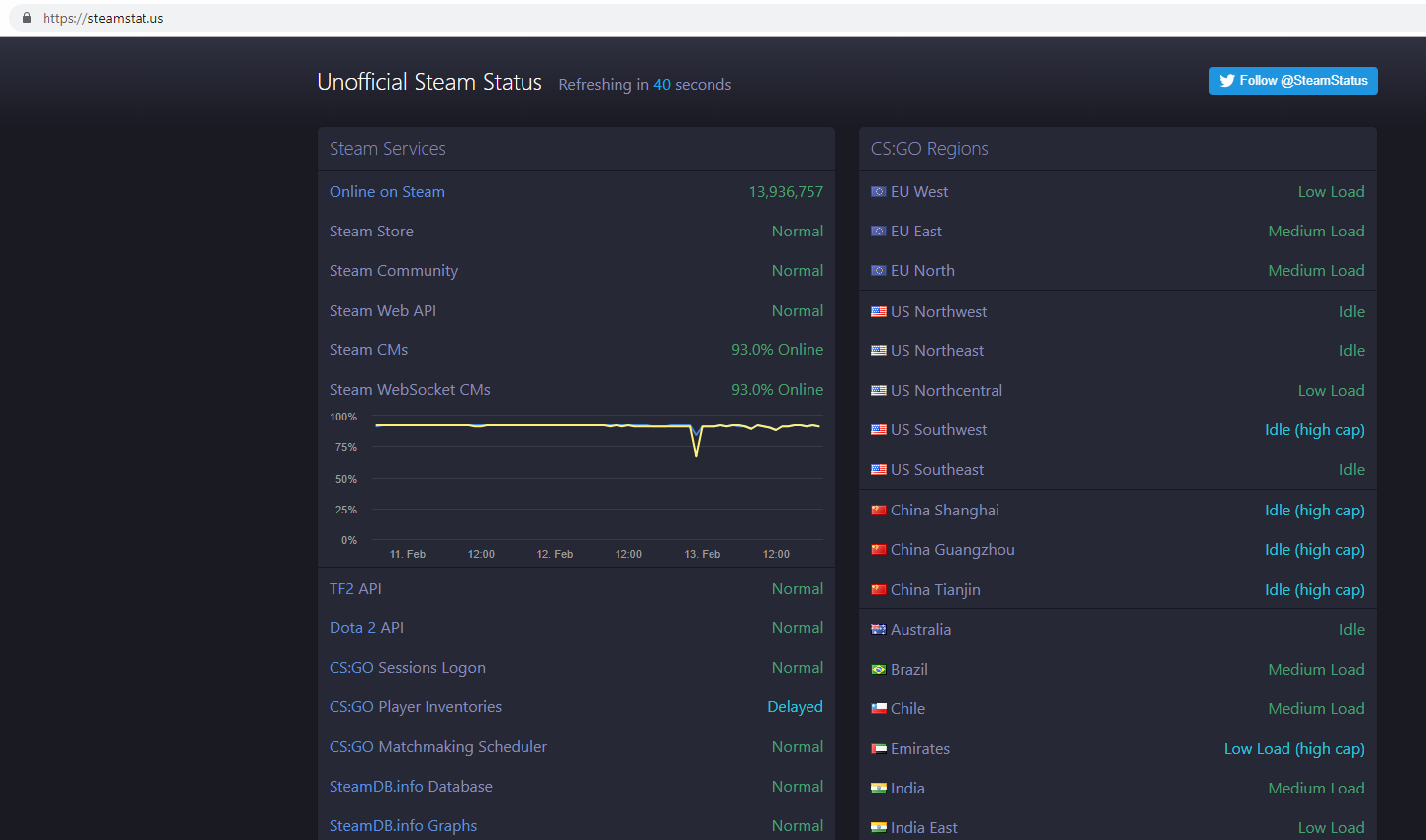The height and width of the screenshot is (840, 1426).
Task: Click the Steam Web API row label
Action: point(383,311)
